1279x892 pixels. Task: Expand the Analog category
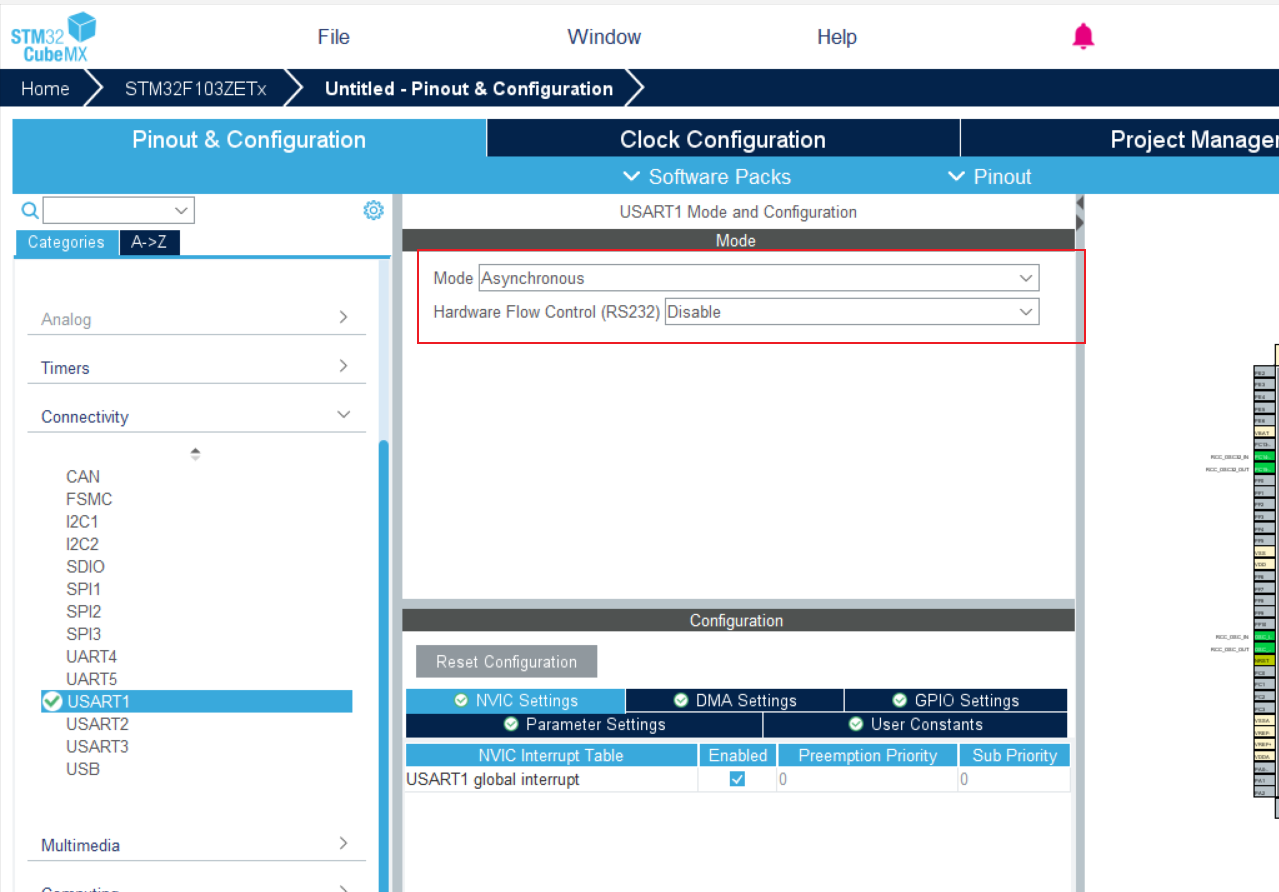pyautogui.click(x=195, y=319)
